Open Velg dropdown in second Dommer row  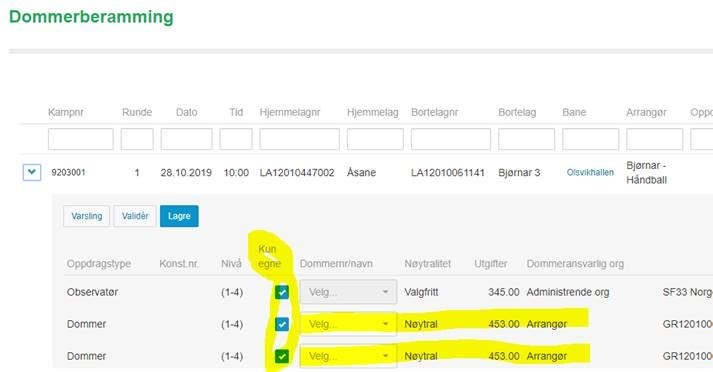348,356
